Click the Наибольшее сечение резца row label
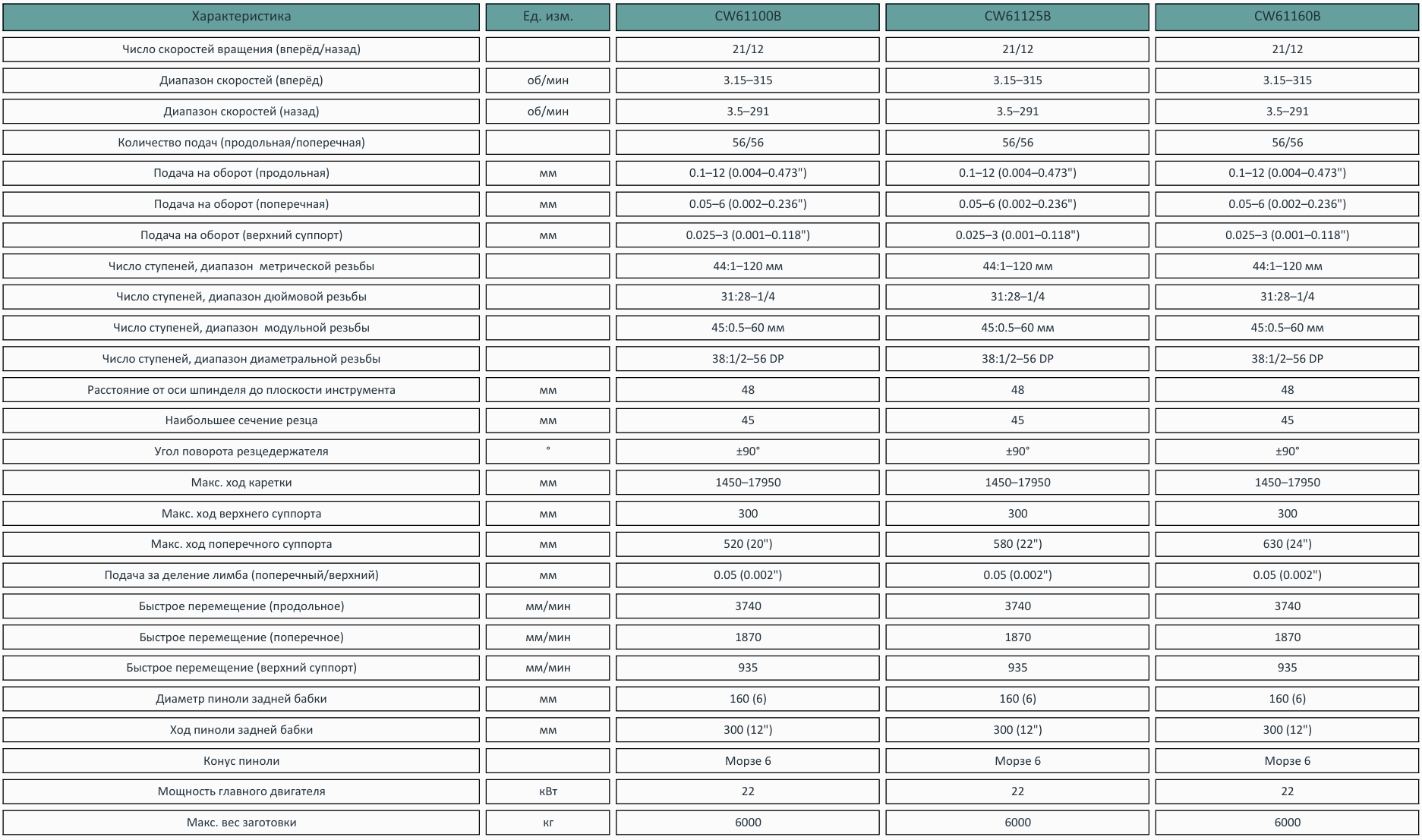Screen dimensions: 1422x840 (x=241, y=420)
